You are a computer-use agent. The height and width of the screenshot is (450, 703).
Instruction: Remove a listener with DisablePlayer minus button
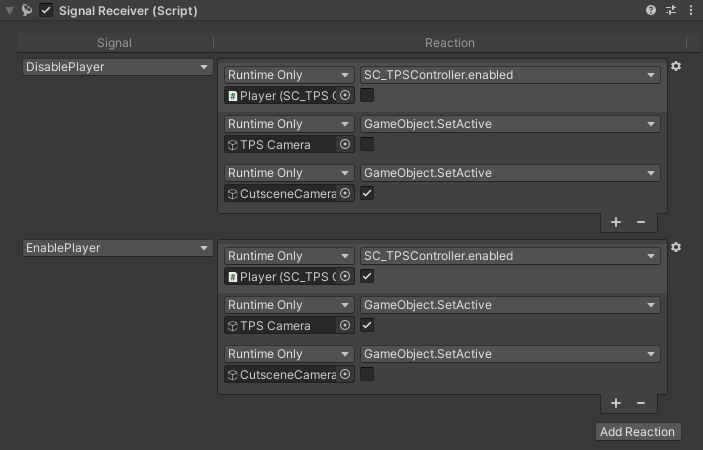pyautogui.click(x=641, y=222)
